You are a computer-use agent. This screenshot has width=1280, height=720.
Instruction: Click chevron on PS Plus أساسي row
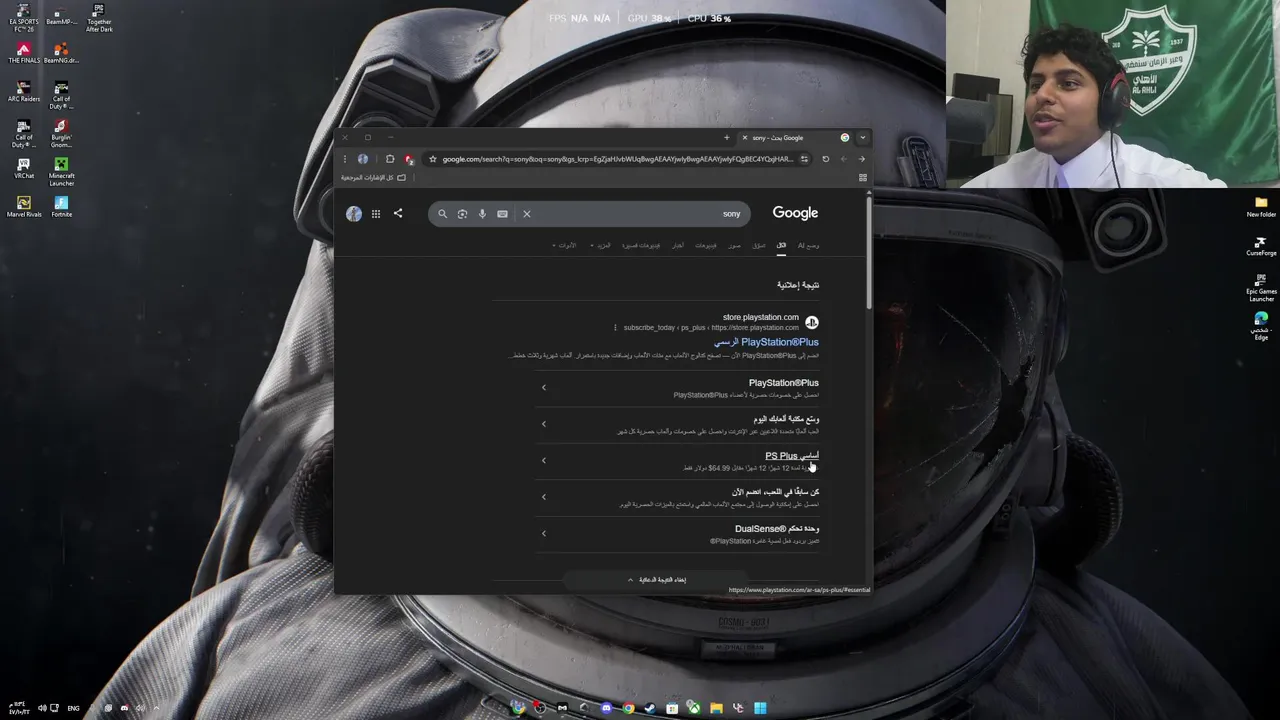tap(544, 461)
